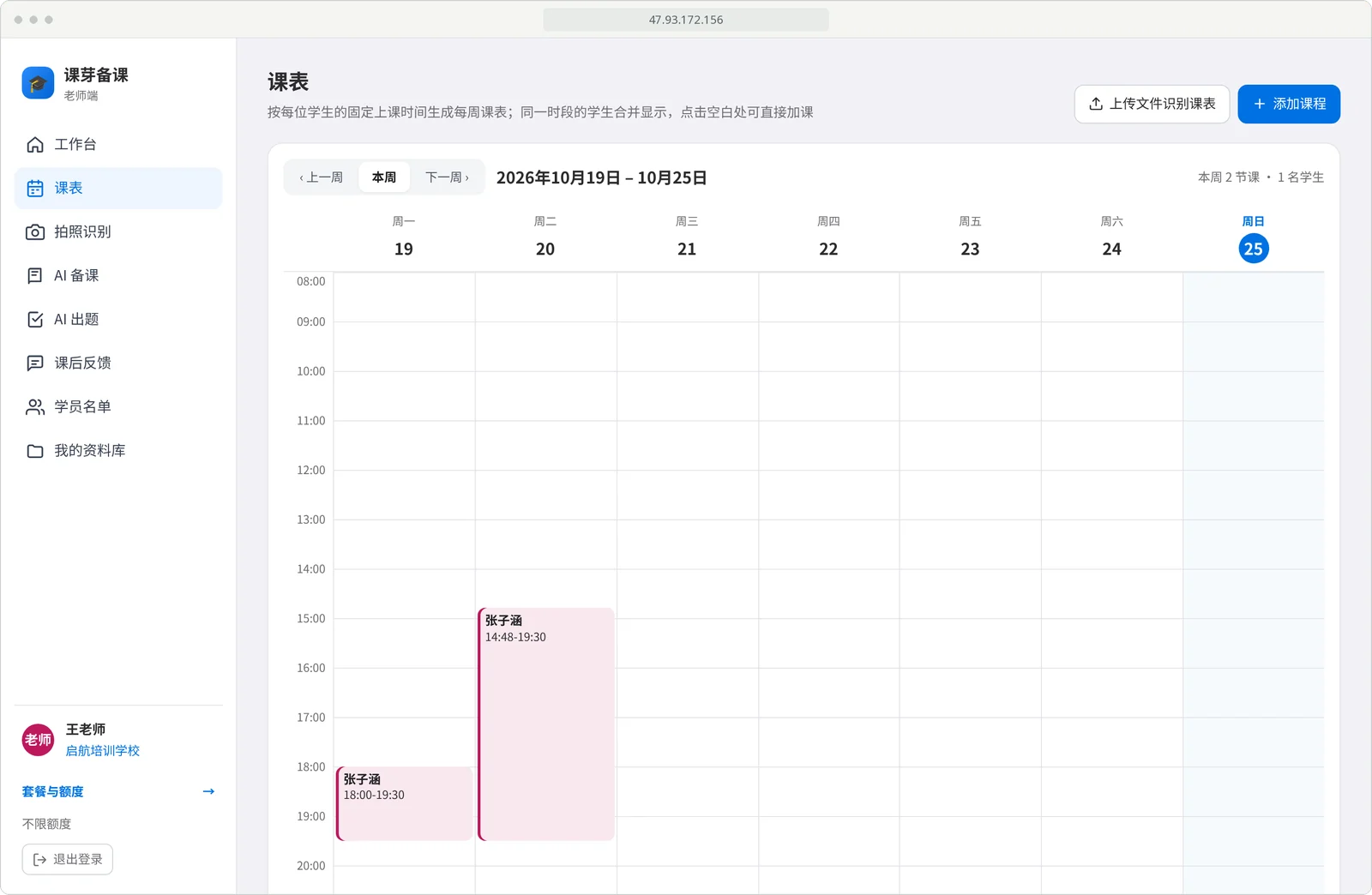Click the 学员名单 people icon
This screenshot has width=1372, height=895.
pyautogui.click(x=35, y=406)
